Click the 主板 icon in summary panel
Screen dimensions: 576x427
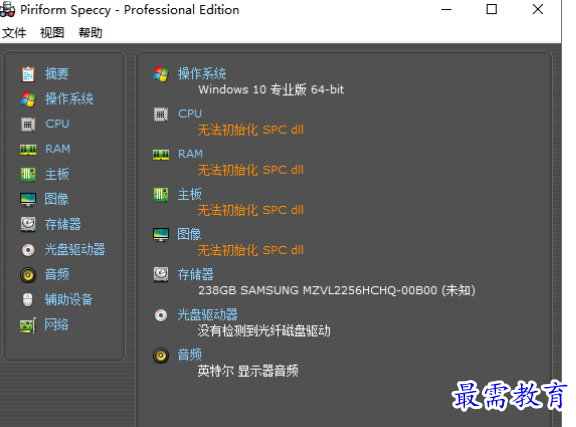point(161,195)
